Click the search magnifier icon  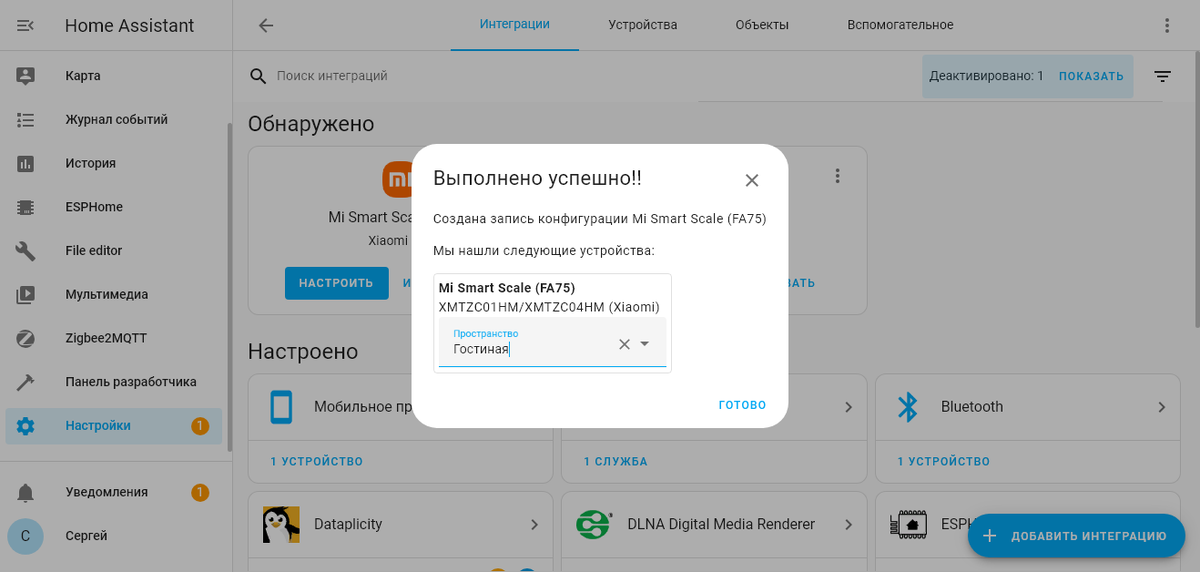(258, 76)
